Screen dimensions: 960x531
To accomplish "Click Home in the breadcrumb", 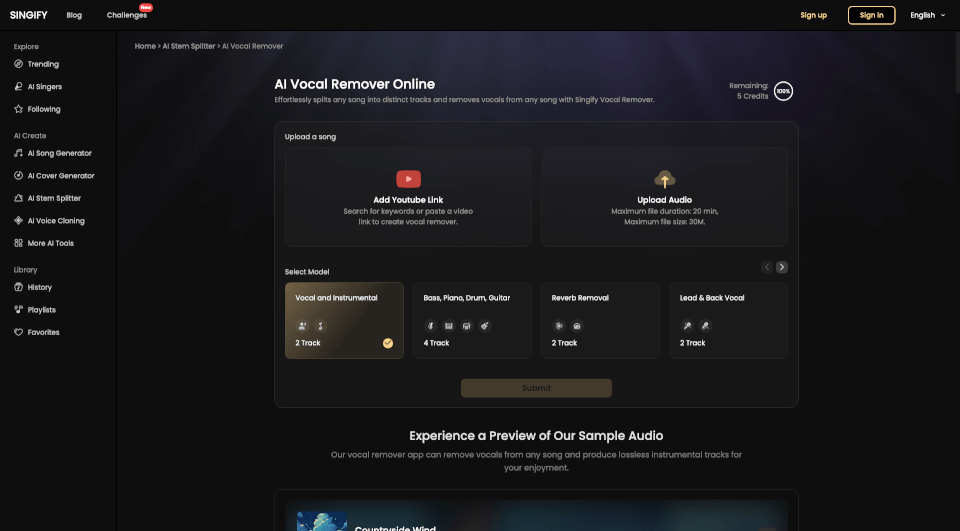I will [x=145, y=46].
